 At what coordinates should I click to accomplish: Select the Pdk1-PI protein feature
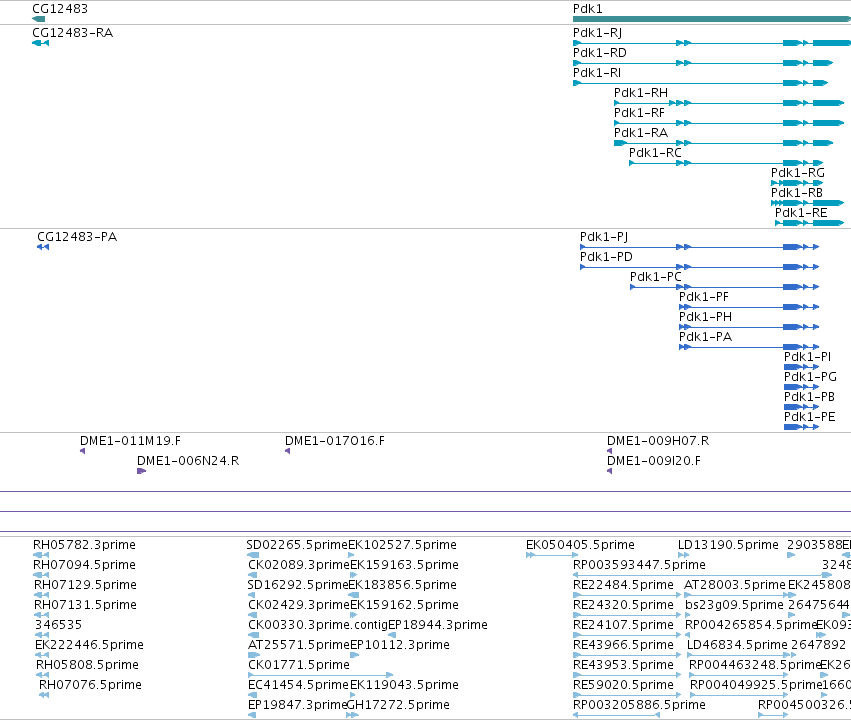coord(802,367)
